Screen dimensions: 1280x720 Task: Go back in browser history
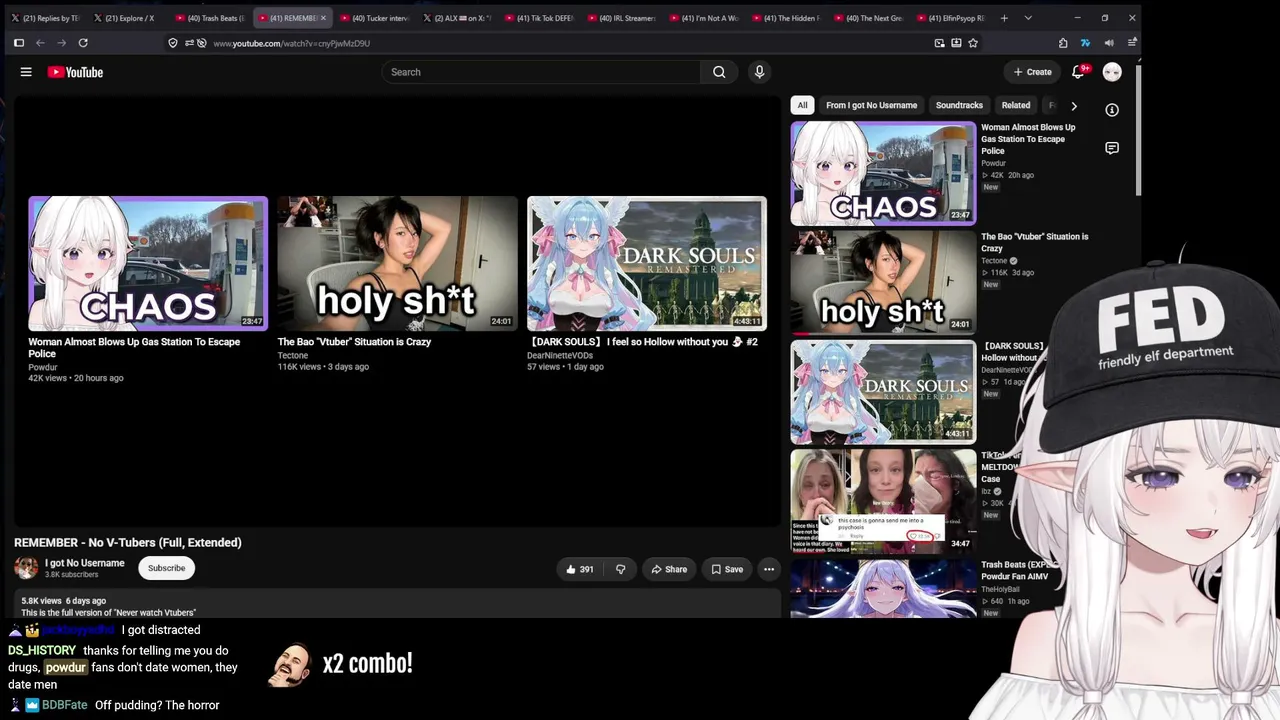point(40,43)
